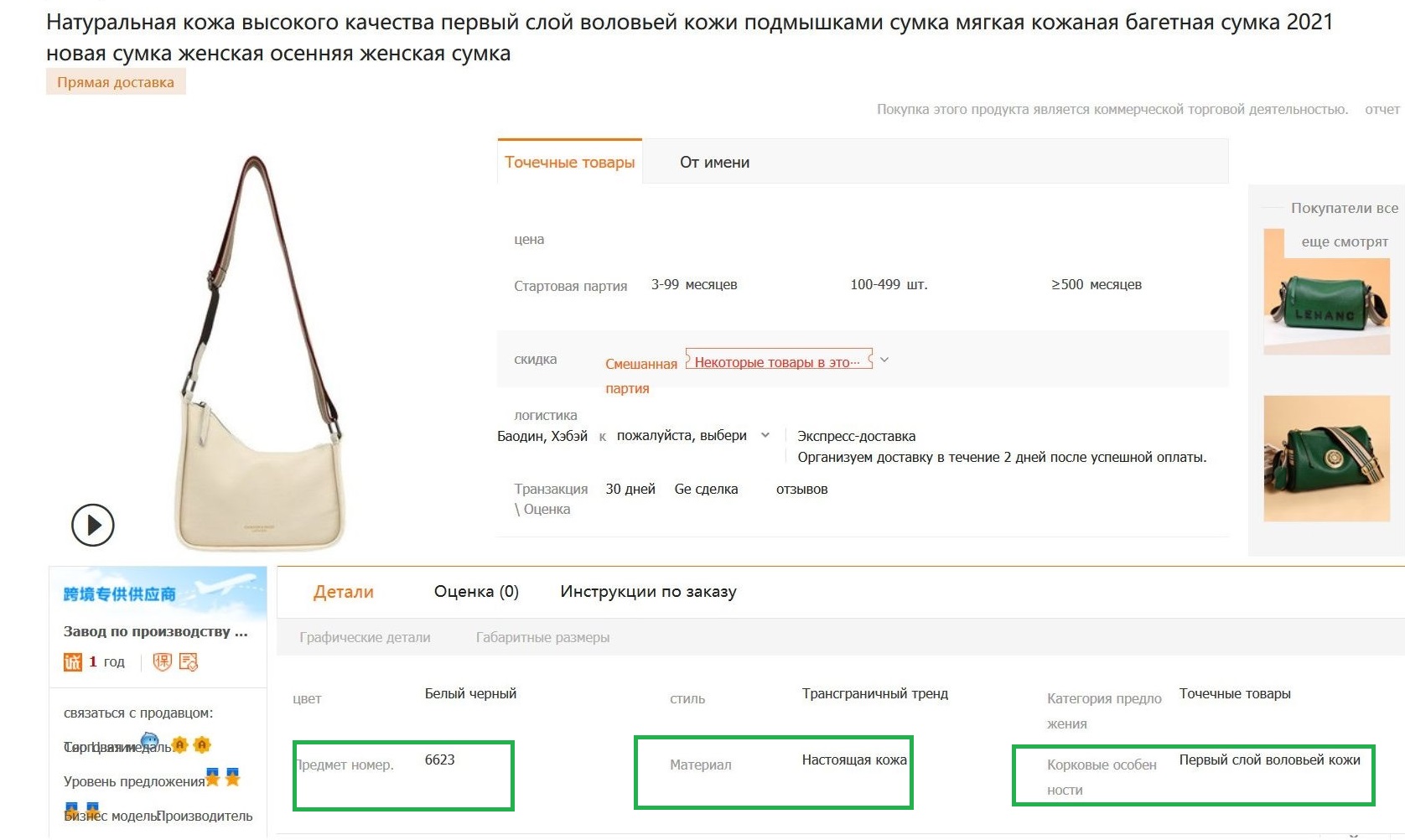Click the first star next to supply level
Viewport: 1405px width, 840px height.
pyautogui.click(x=213, y=779)
